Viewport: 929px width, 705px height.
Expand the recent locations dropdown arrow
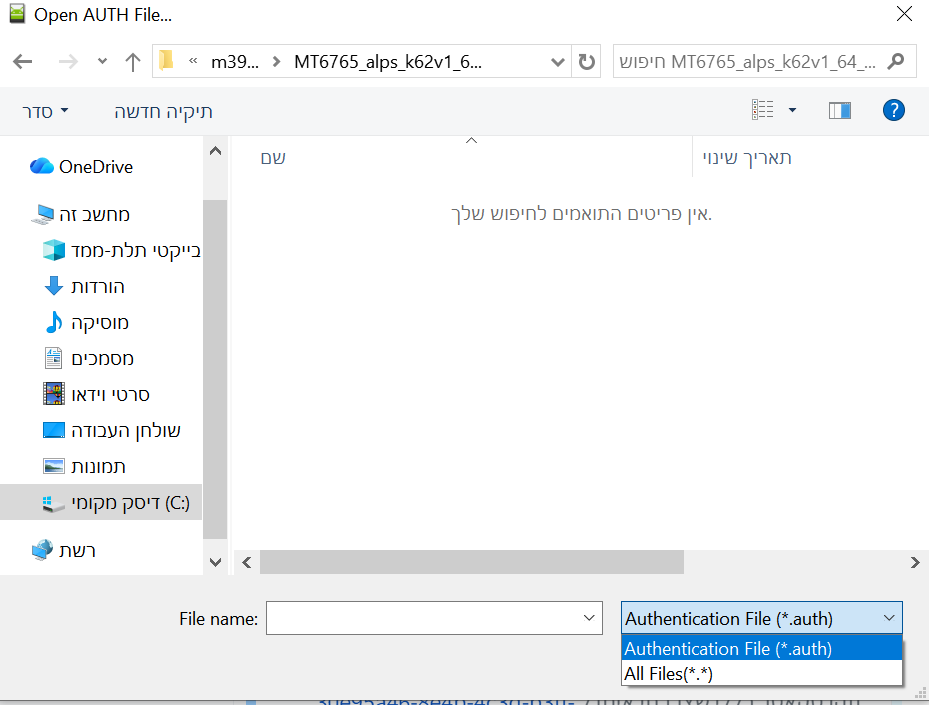click(x=102, y=61)
